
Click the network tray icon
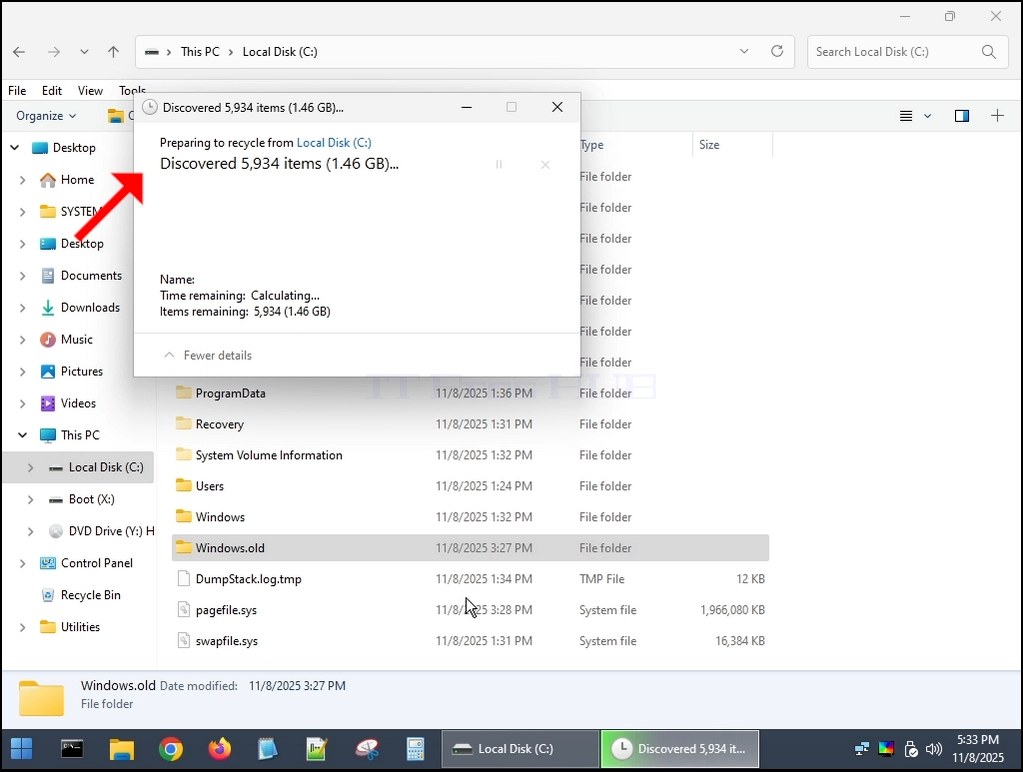(861, 749)
